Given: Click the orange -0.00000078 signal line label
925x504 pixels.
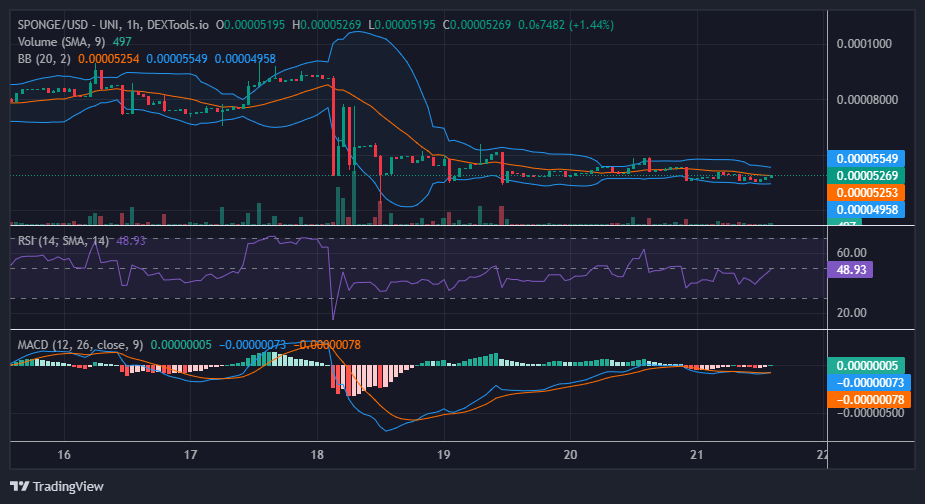Looking at the screenshot, I should (869, 400).
